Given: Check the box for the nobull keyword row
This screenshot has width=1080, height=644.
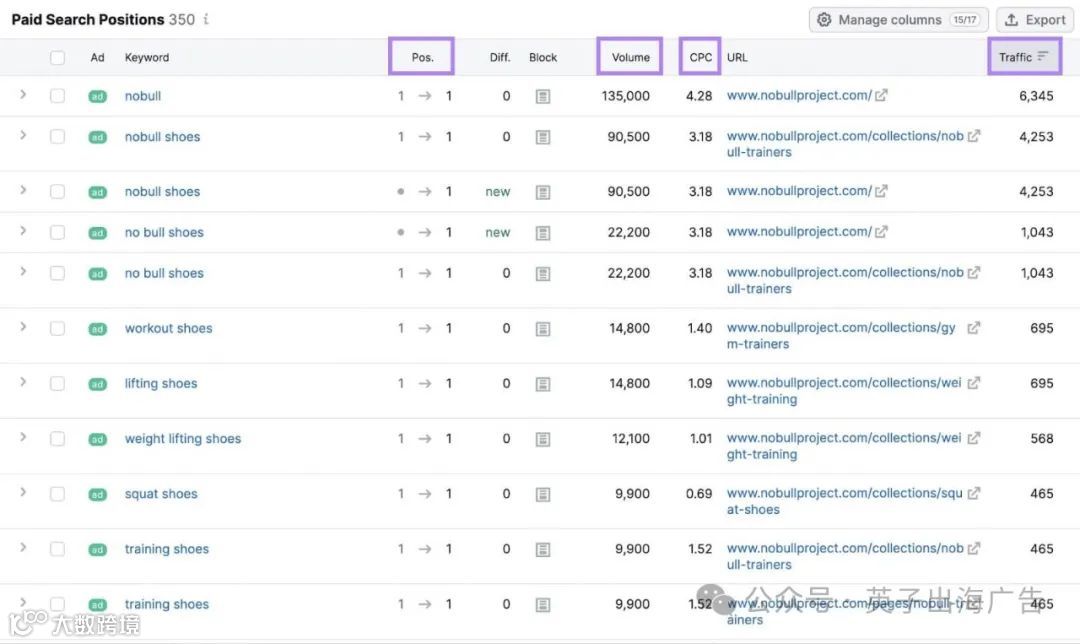Looking at the screenshot, I should 57,96.
